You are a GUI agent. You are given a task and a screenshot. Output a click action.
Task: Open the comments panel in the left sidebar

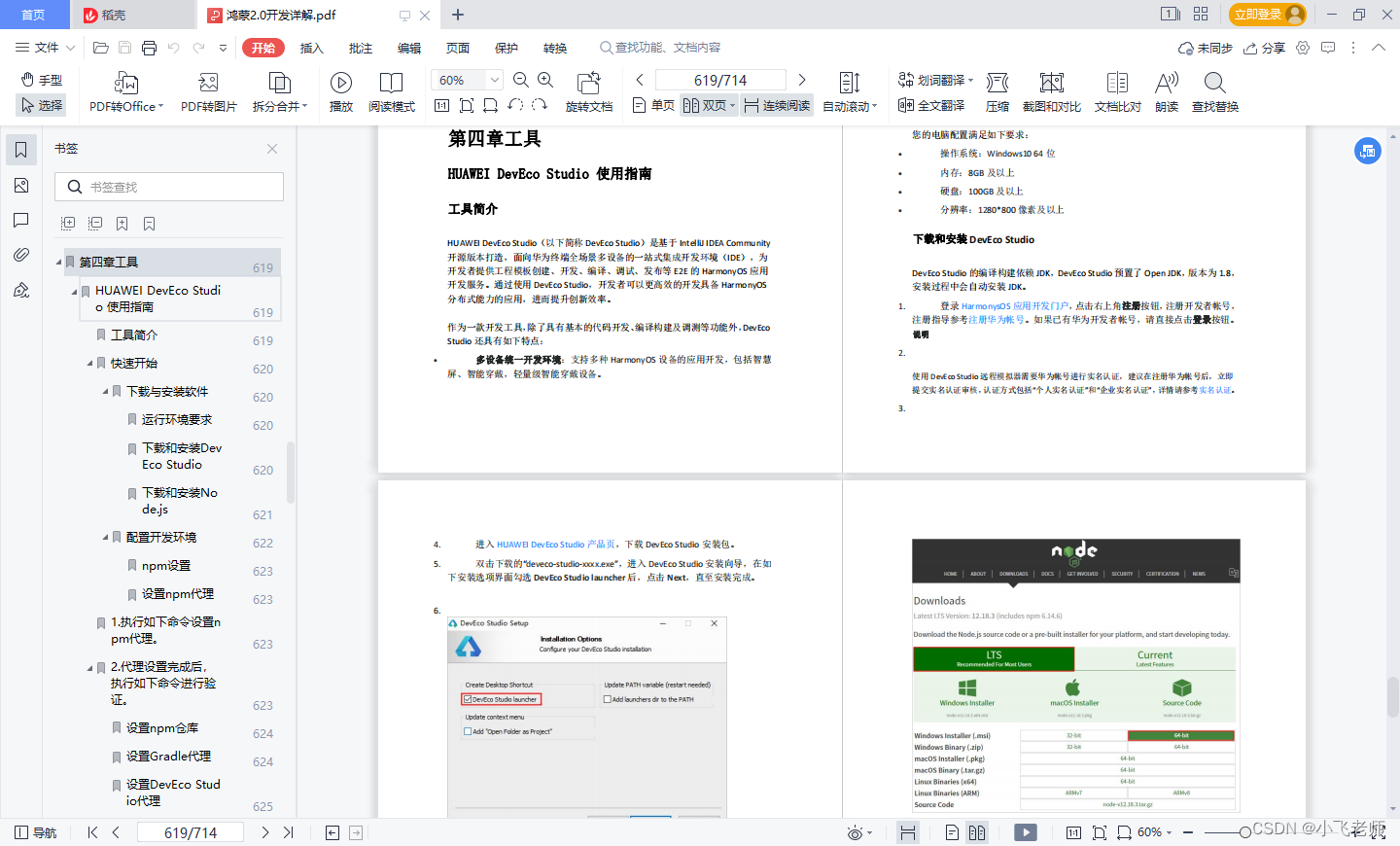pos(21,221)
